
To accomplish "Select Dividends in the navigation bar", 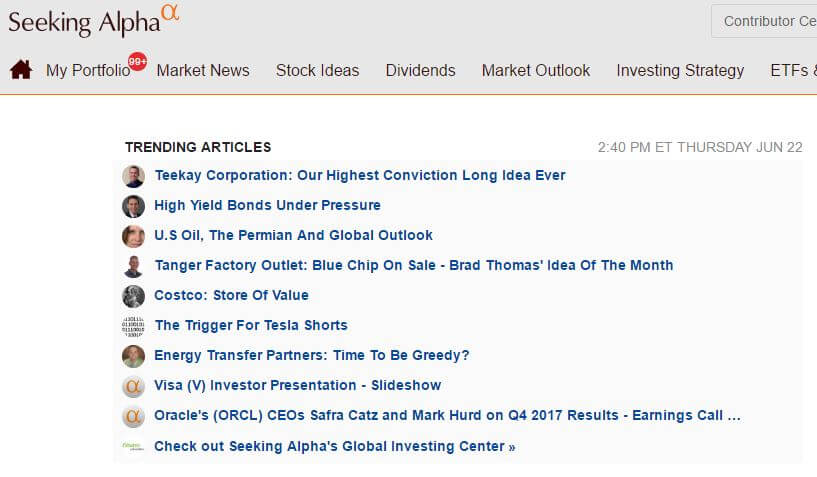I will (x=420, y=70).
